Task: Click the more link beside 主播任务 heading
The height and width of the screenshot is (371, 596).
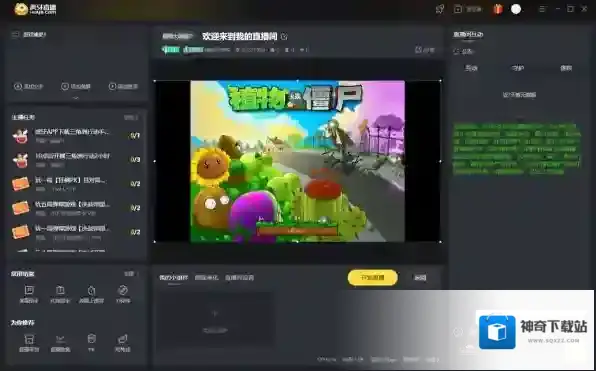Action: coord(131,117)
